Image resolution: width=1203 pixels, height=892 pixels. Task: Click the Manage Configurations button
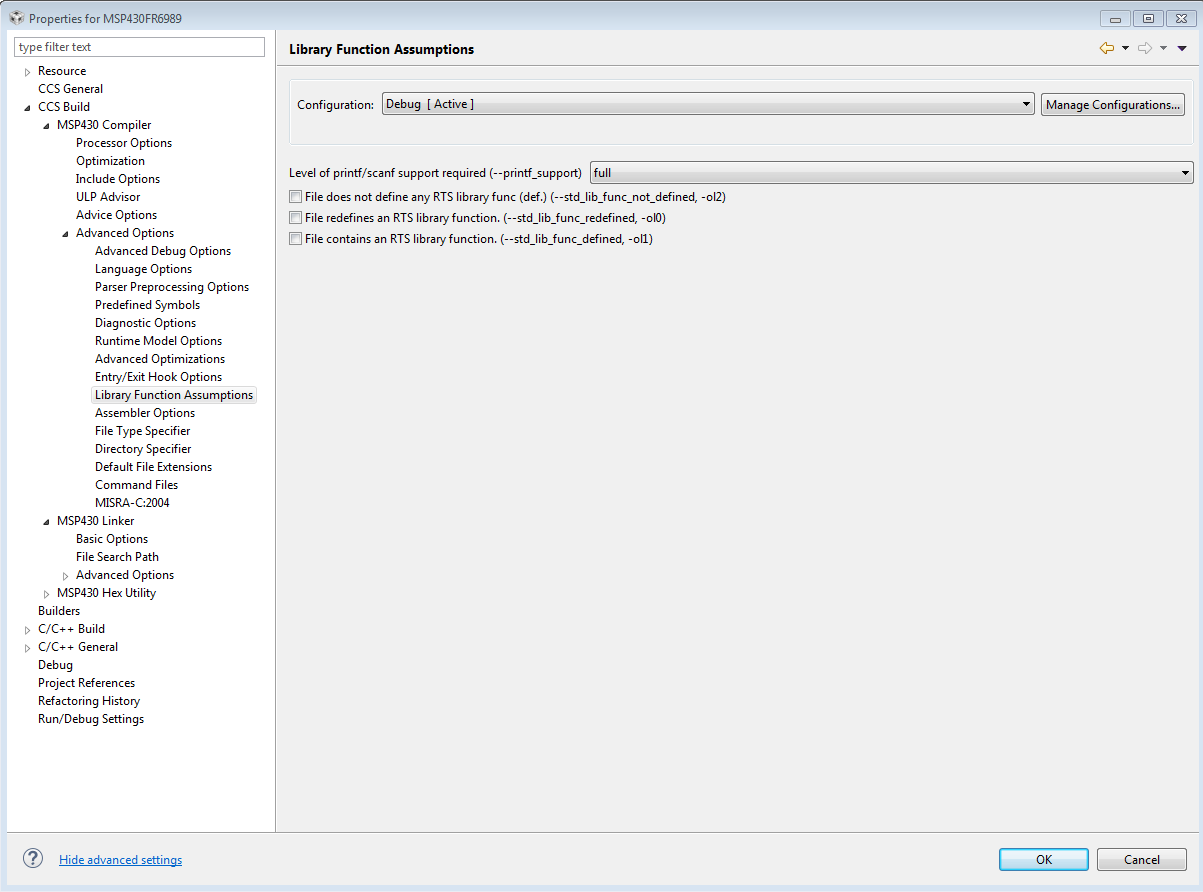pos(1113,105)
